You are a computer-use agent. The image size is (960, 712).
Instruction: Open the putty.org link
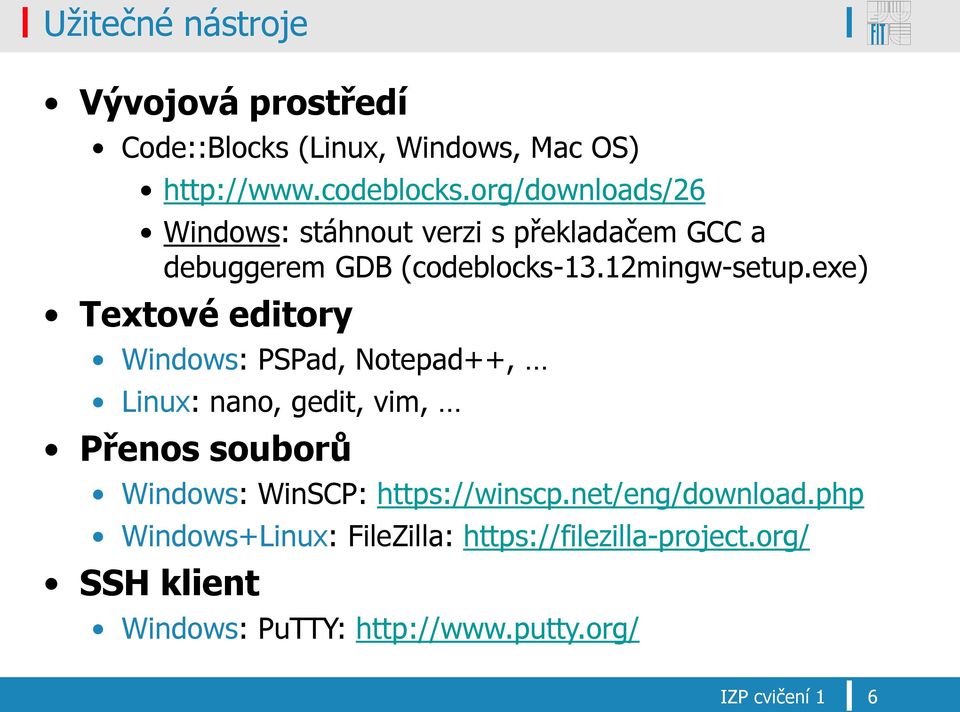point(497,628)
